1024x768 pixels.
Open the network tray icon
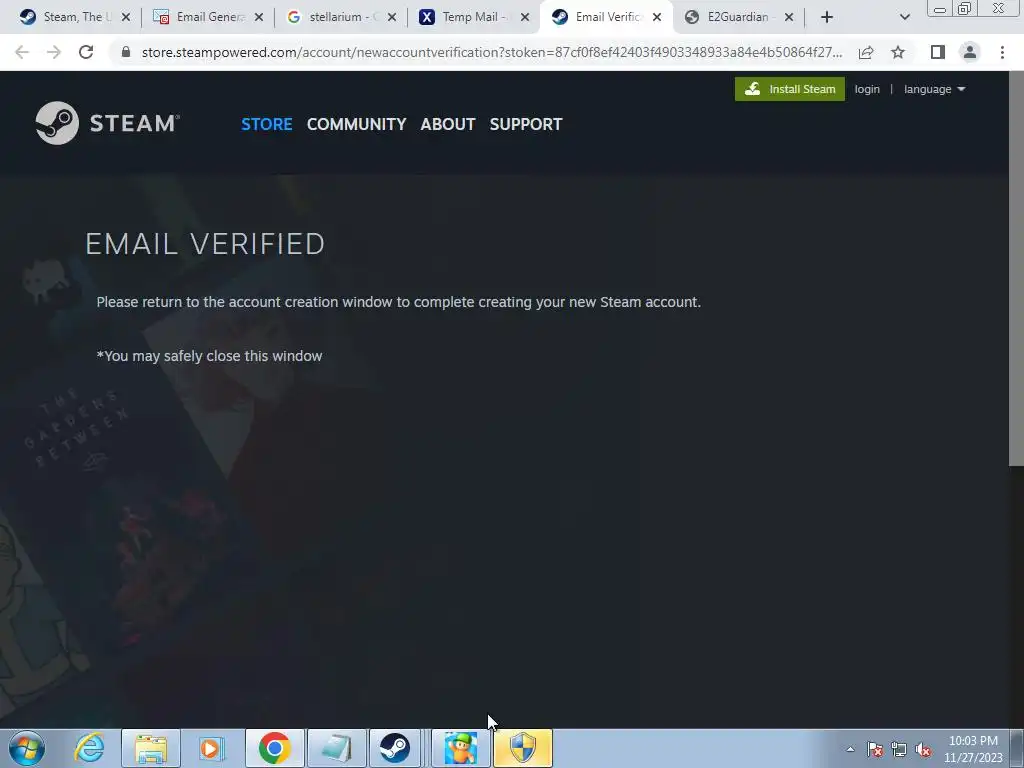click(x=899, y=749)
